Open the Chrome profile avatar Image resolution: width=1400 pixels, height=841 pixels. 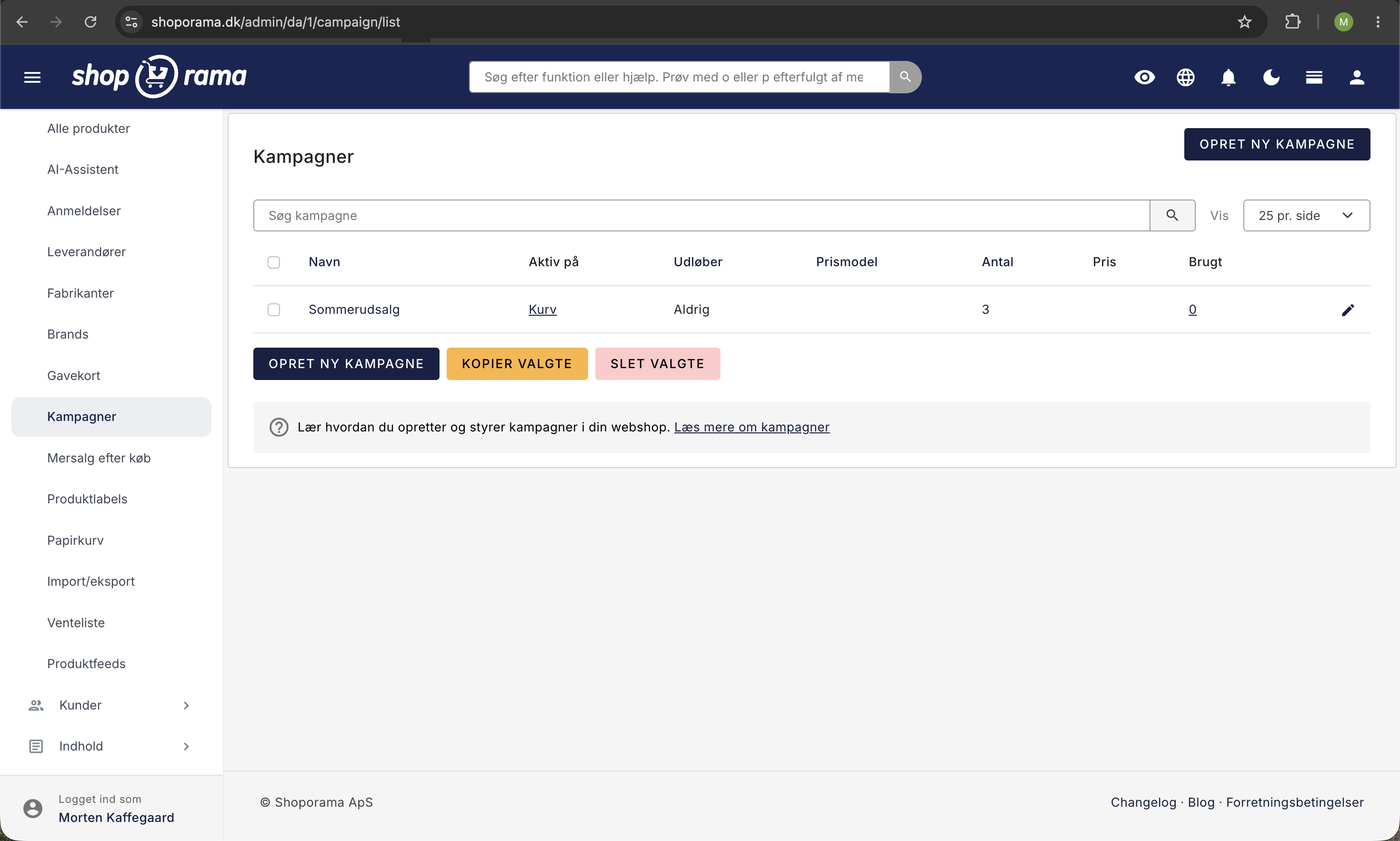coord(1343,21)
